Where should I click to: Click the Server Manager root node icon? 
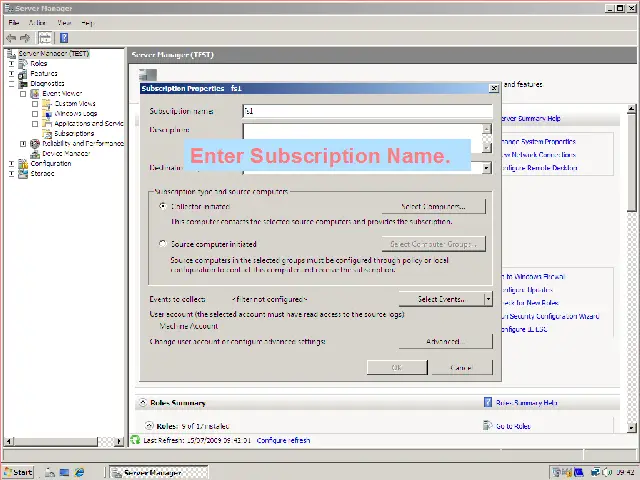coord(11,53)
